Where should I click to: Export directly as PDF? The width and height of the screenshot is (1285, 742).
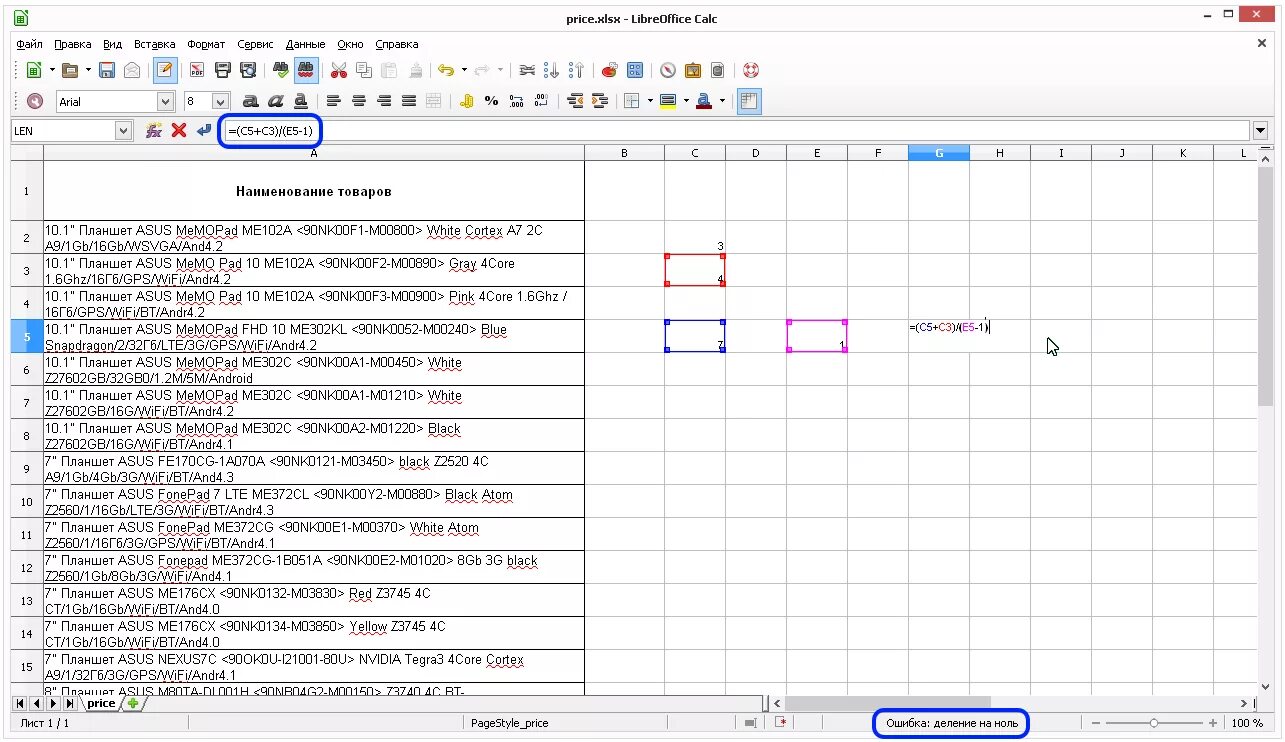click(197, 70)
